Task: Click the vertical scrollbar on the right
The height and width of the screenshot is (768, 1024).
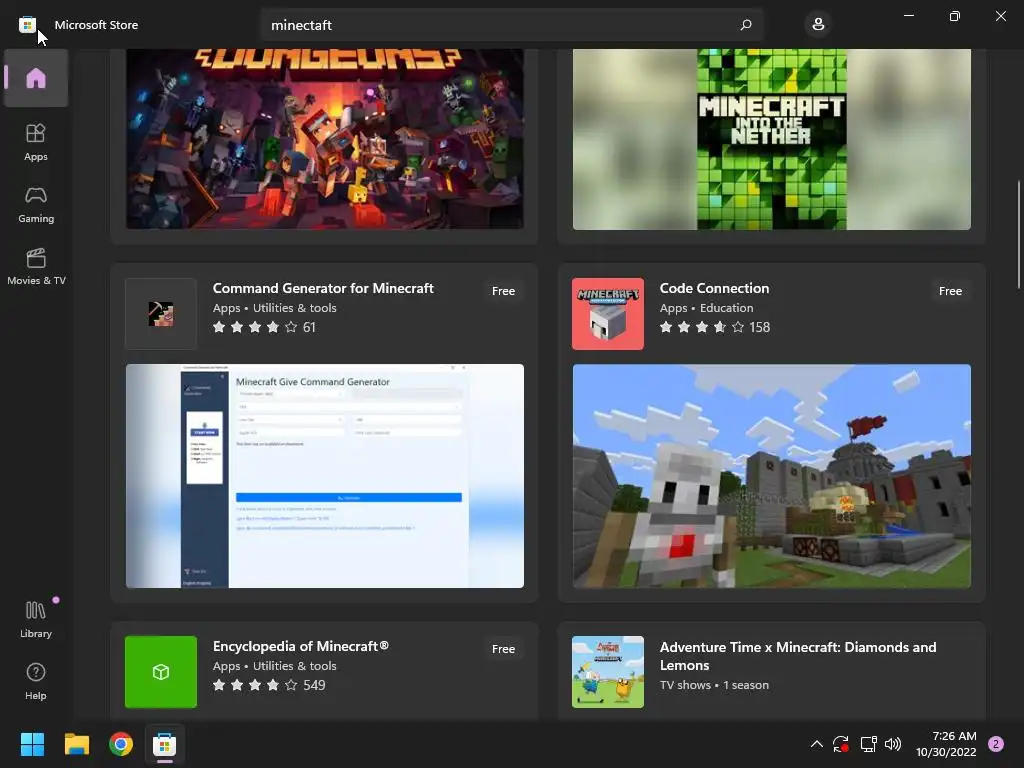Action: tap(1019, 235)
